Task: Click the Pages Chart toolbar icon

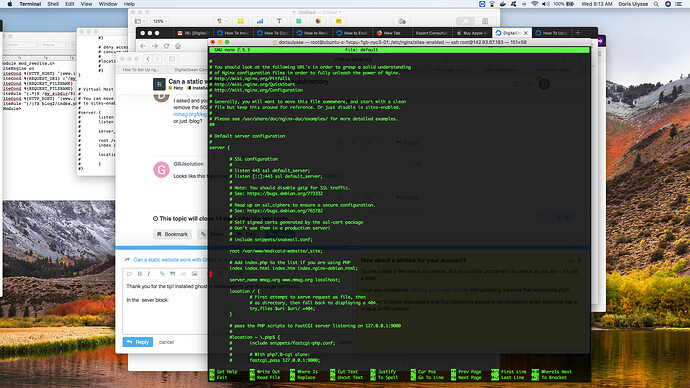Action: pyautogui.click(x=260, y=21)
